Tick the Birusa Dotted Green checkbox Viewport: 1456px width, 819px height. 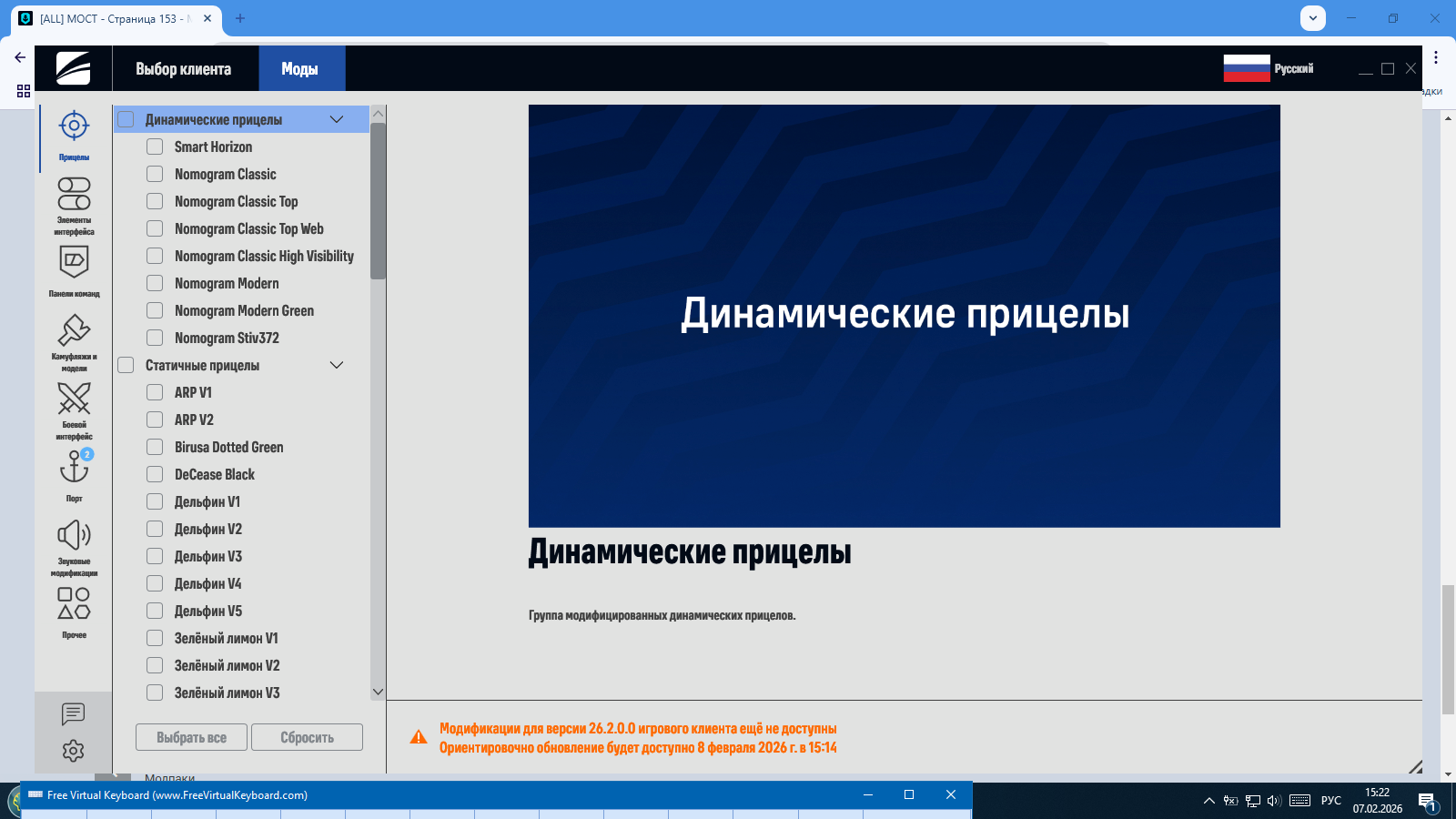(x=155, y=447)
